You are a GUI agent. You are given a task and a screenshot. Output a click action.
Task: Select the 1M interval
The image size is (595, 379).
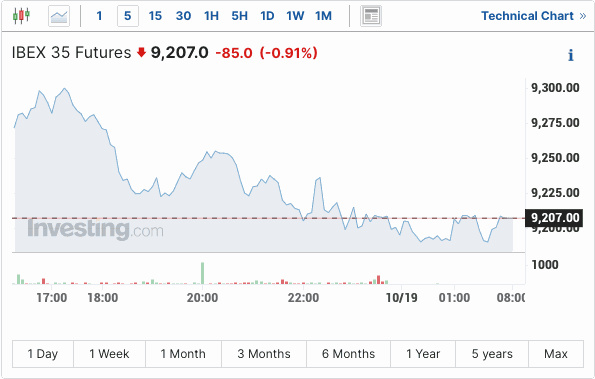pos(323,16)
